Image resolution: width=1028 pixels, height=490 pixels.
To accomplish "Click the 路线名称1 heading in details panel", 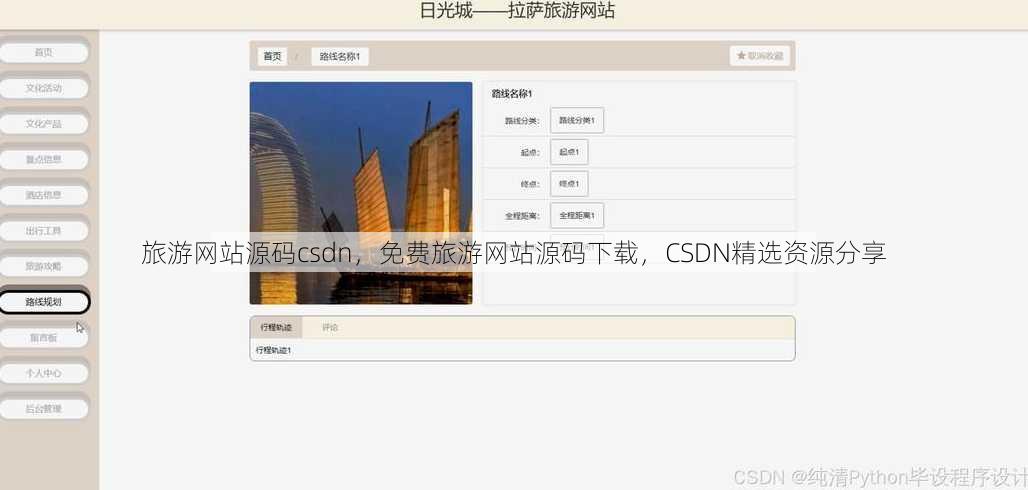I will coord(512,94).
